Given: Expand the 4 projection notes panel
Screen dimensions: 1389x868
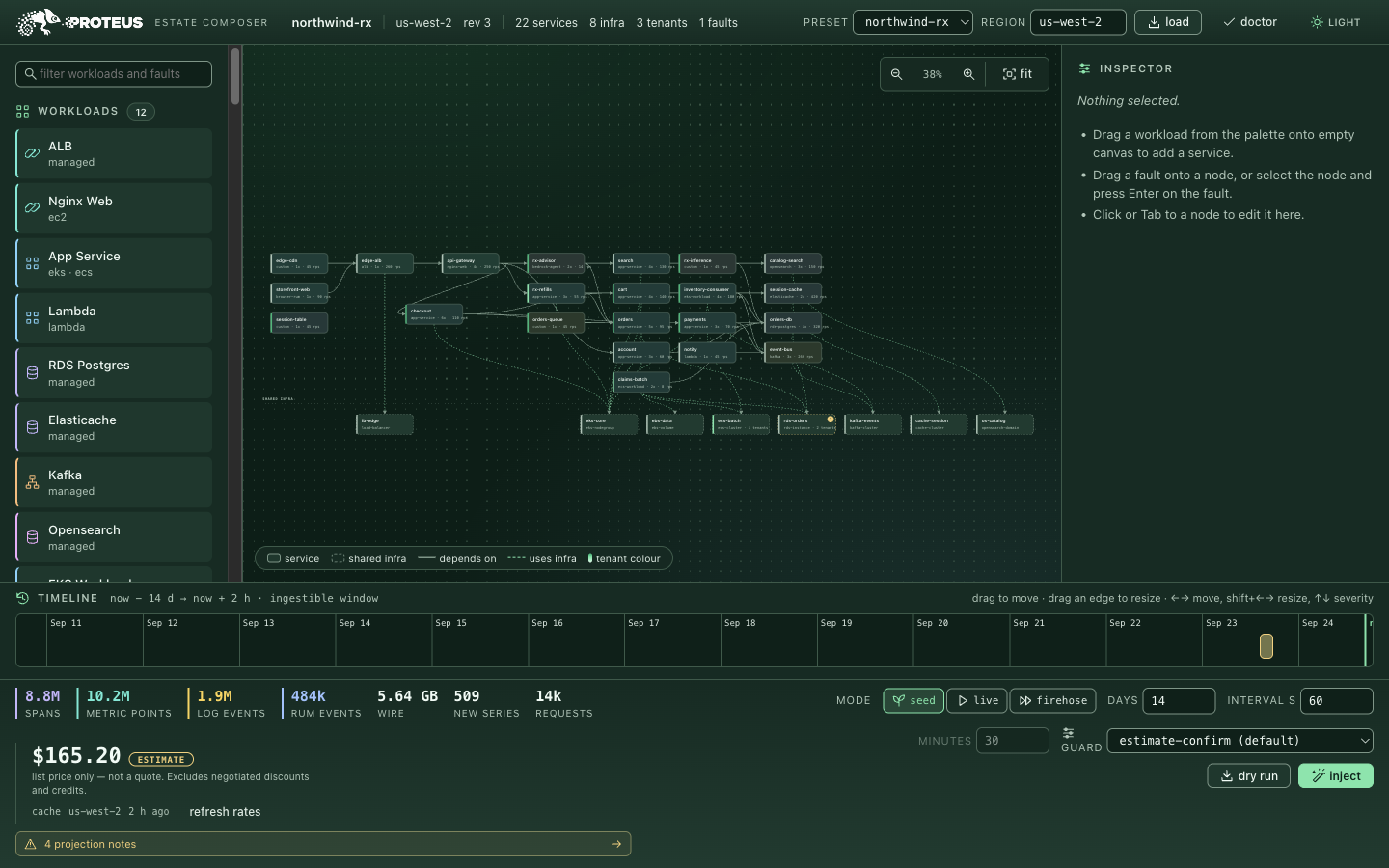Looking at the screenshot, I should click(323, 844).
